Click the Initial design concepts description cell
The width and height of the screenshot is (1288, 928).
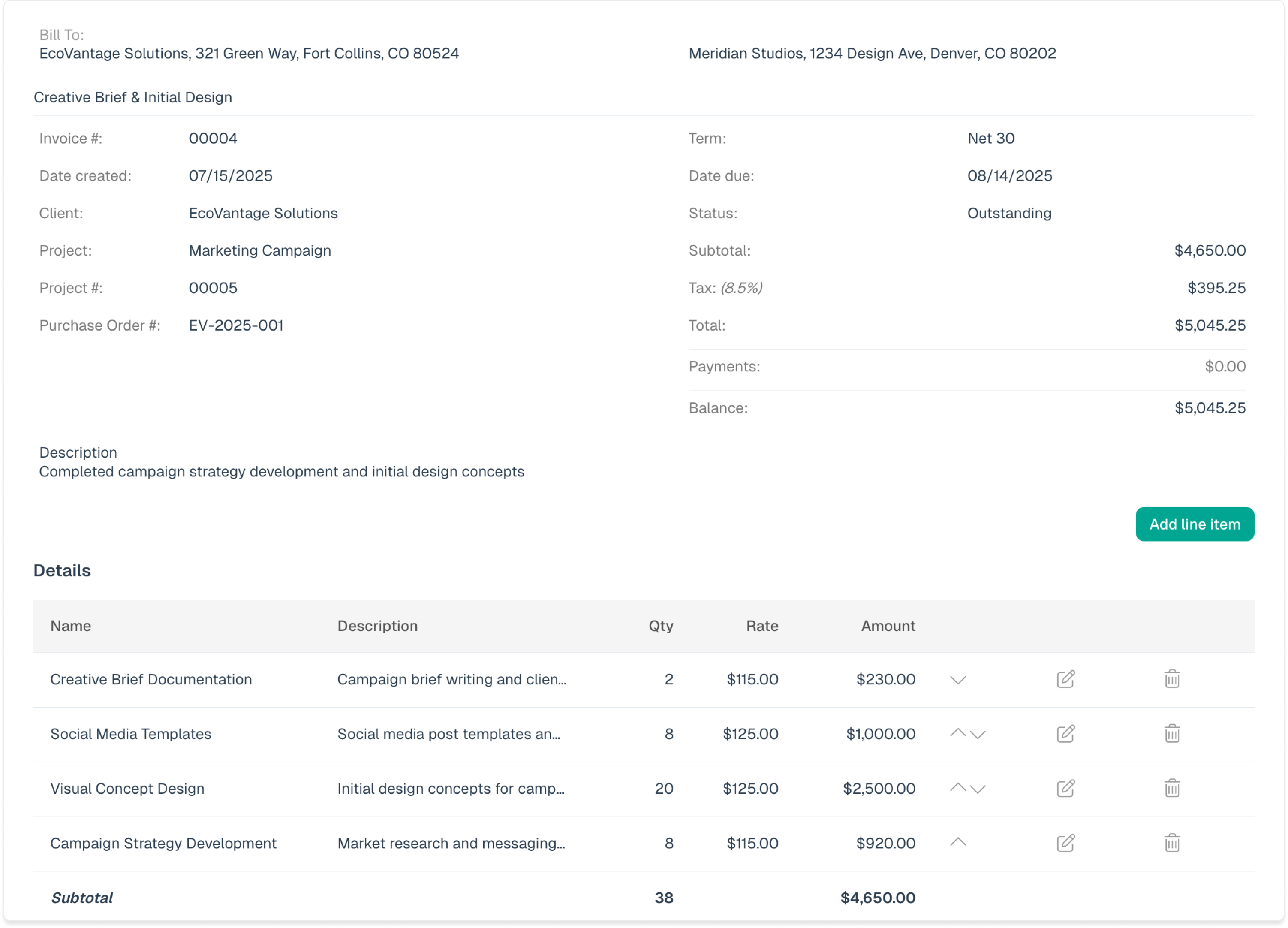pos(451,788)
